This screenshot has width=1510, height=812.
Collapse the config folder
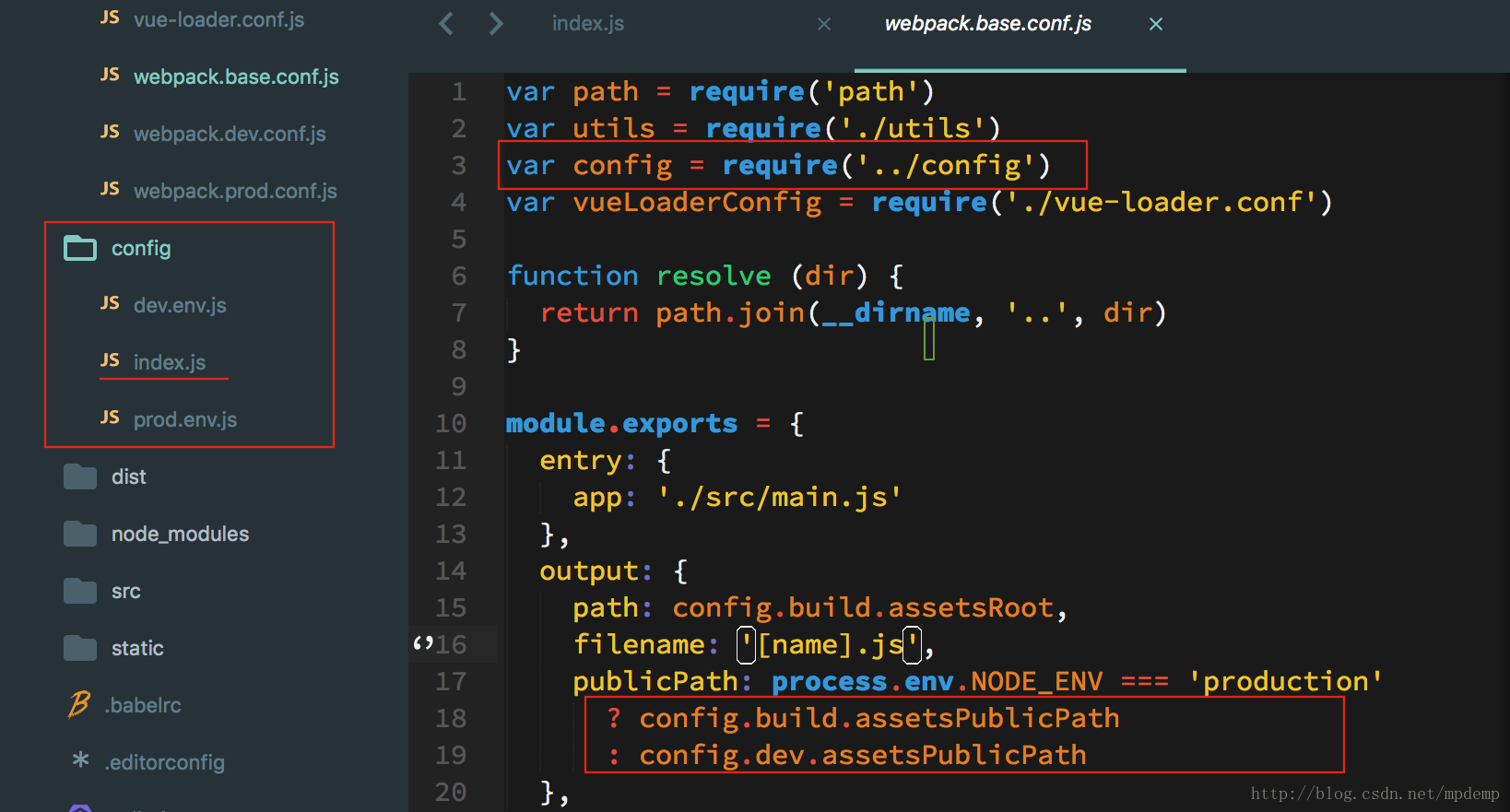pyautogui.click(x=141, y=248)
